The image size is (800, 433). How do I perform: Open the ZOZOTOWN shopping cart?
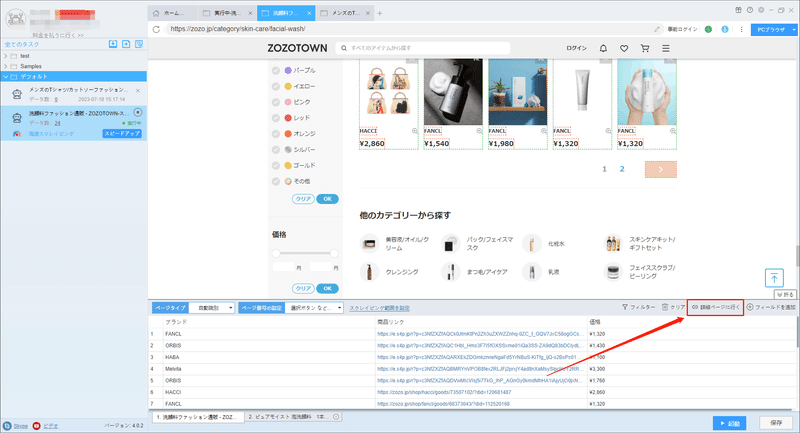coord(645,48)
